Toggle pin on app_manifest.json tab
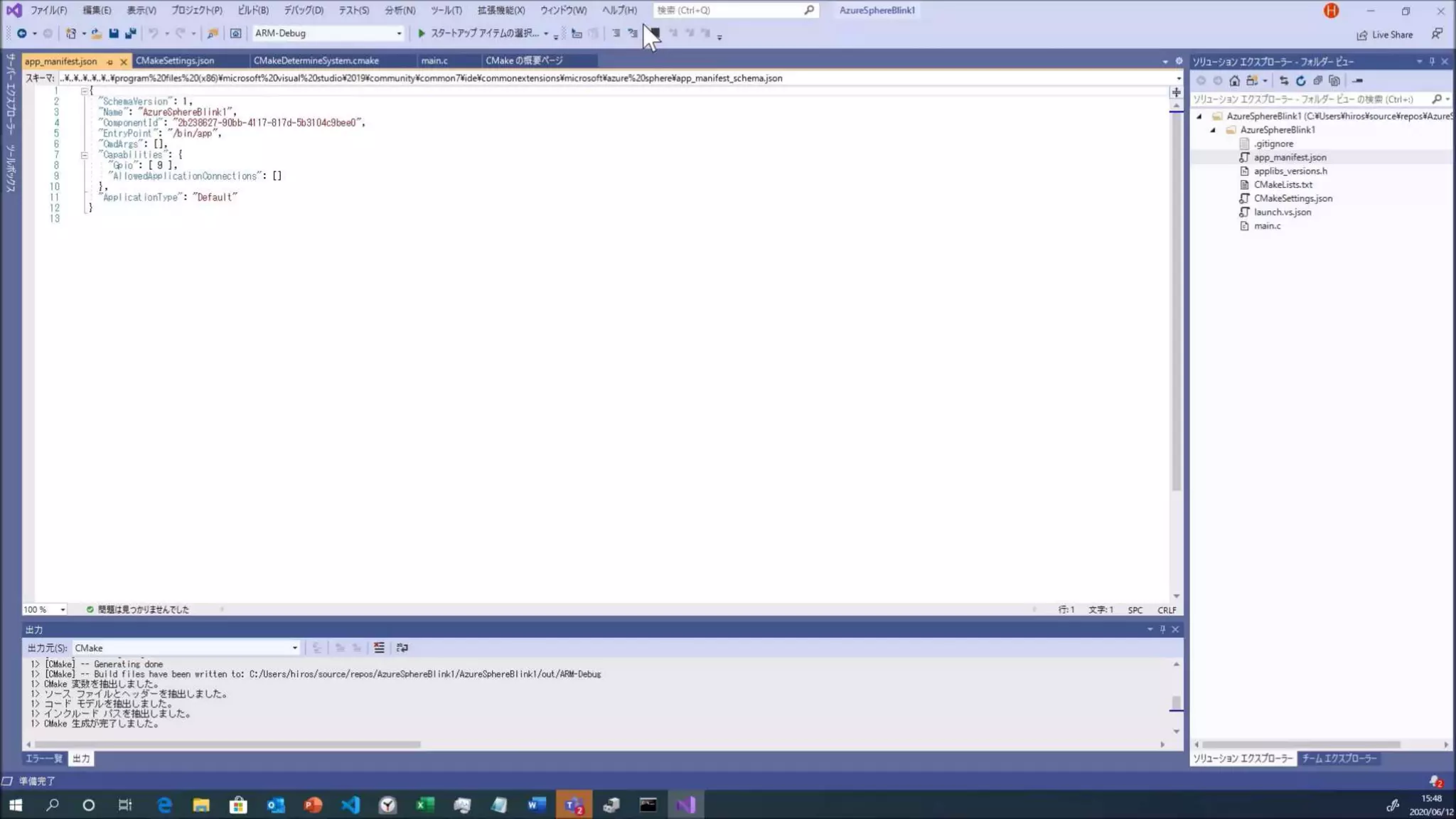Screen dimensions: 1456x819 109,62
